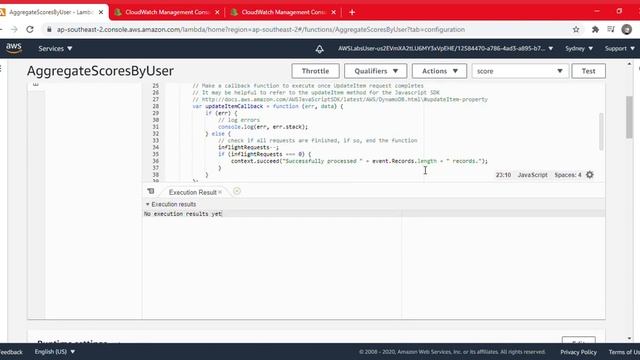Open the Qualifiers dropdown
Image resolution: width=640 pixels, height=360 pixels.
click(376, 71)
